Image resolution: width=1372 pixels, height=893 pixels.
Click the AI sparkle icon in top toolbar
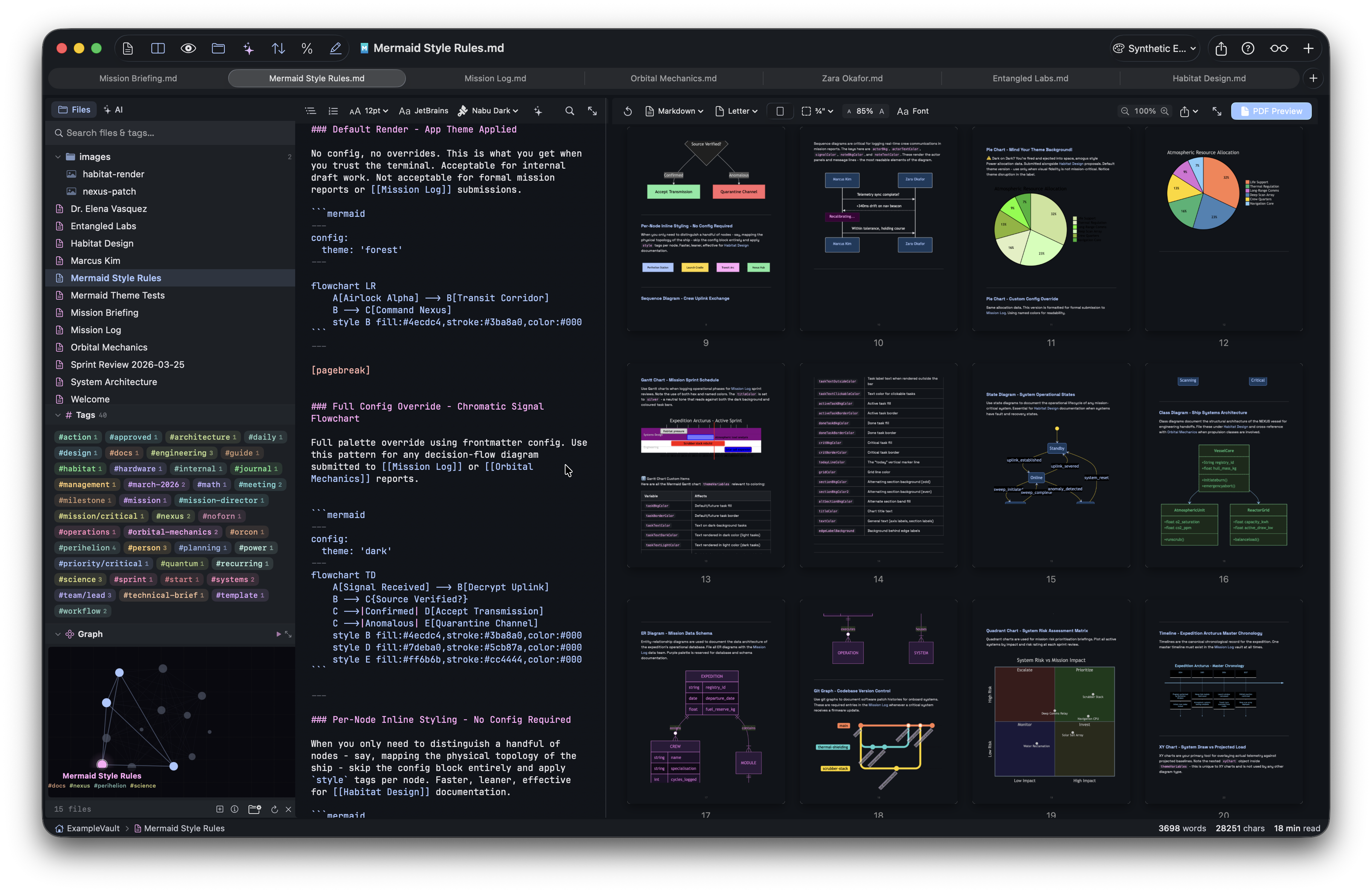248,49
